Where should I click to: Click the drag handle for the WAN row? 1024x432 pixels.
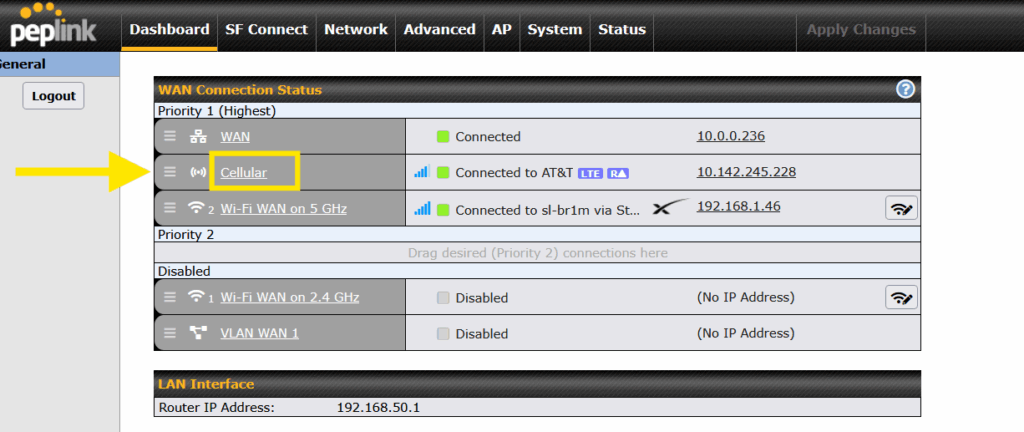point(170,136)
